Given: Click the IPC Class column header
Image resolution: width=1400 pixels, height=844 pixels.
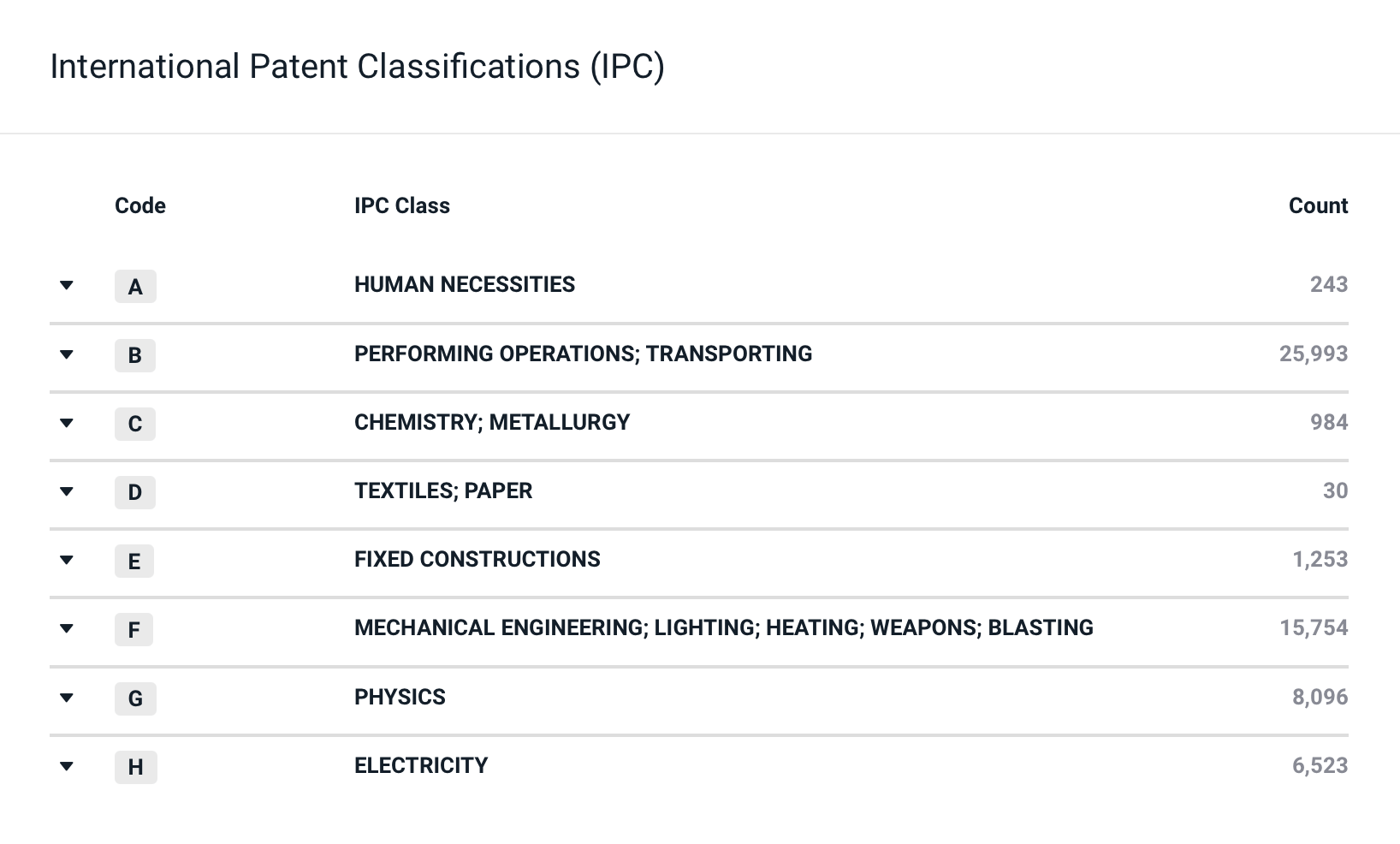Looking at the screenshot, I should pos(402,205).
